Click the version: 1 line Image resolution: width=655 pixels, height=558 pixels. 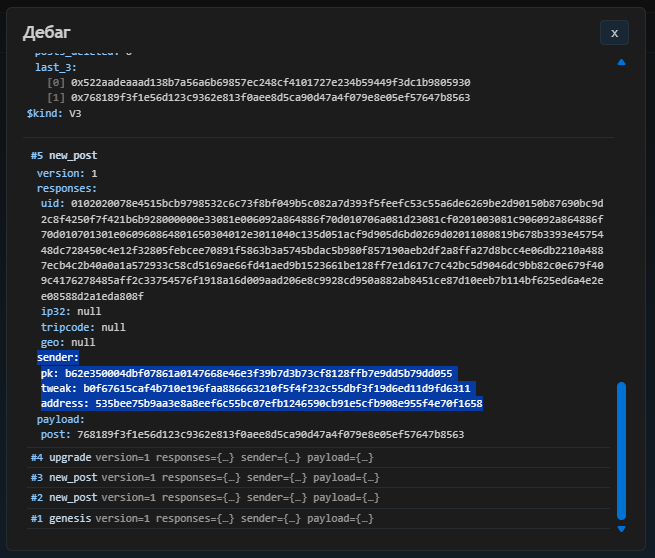point(67,173)
